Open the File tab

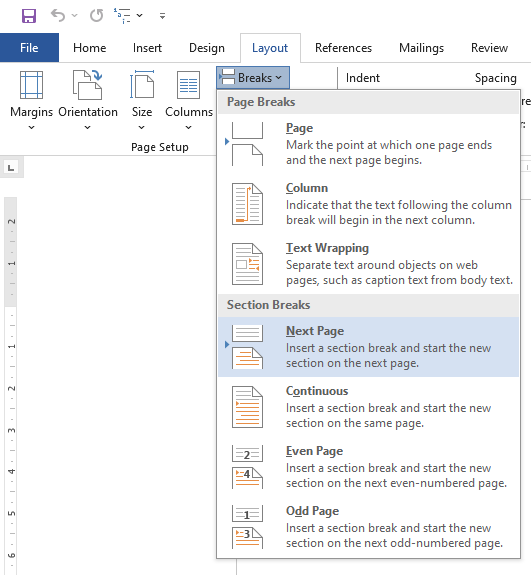click(x=29, y=48)
